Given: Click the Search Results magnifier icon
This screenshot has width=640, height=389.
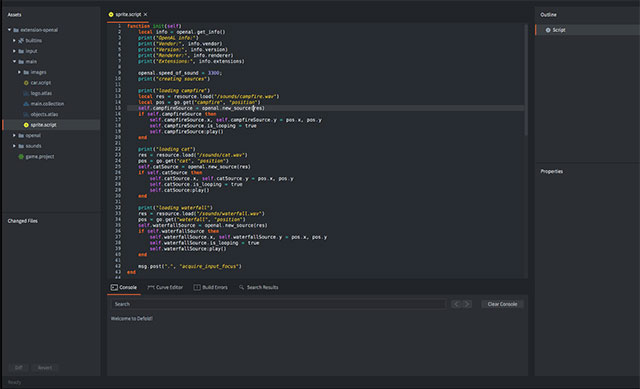Looking at the screenshot, I should pos(241,287).
